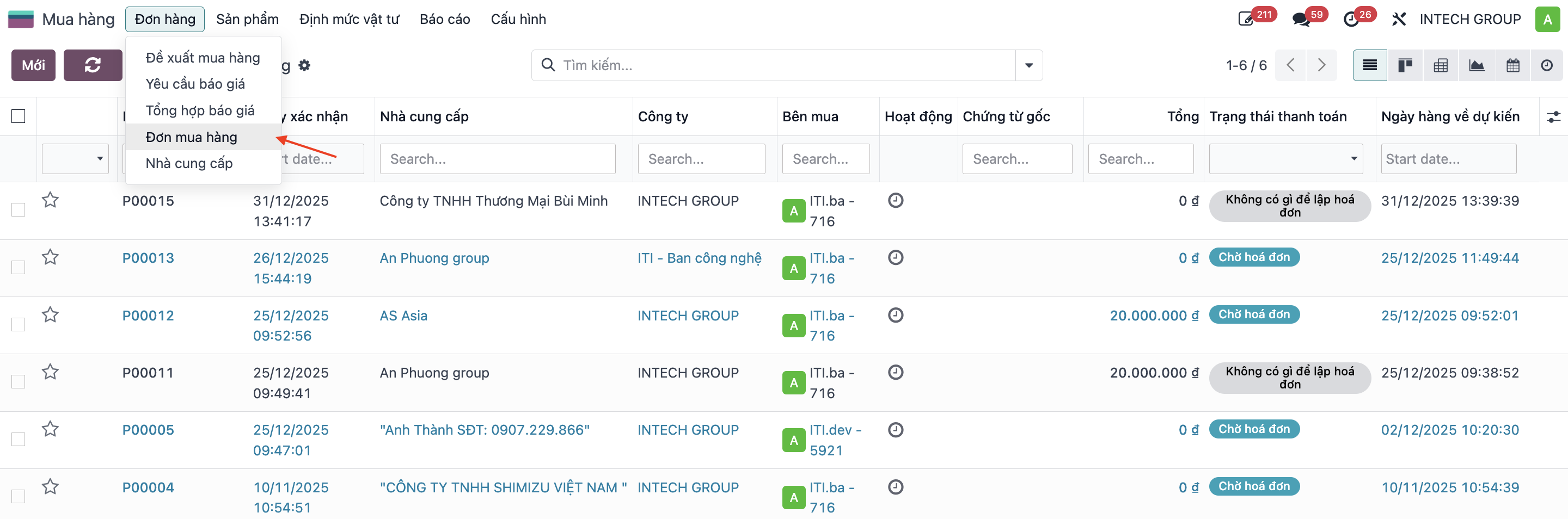
Task: Open the Cấu hình menu
Action: click(x=518, y=19)
